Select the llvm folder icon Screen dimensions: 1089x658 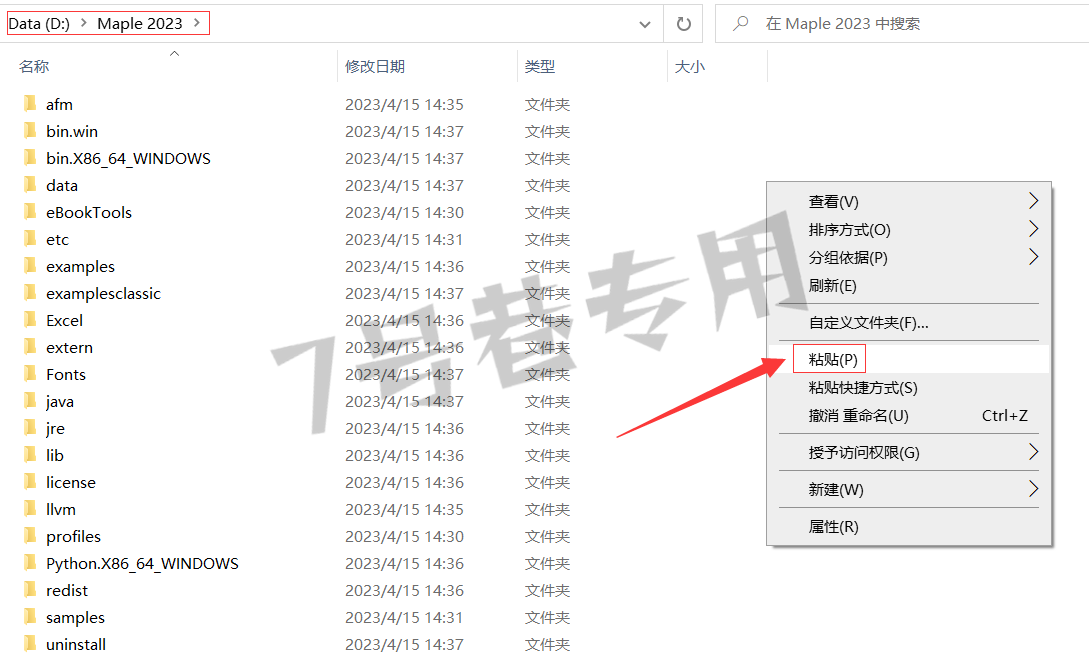click(x=30, y=509)
